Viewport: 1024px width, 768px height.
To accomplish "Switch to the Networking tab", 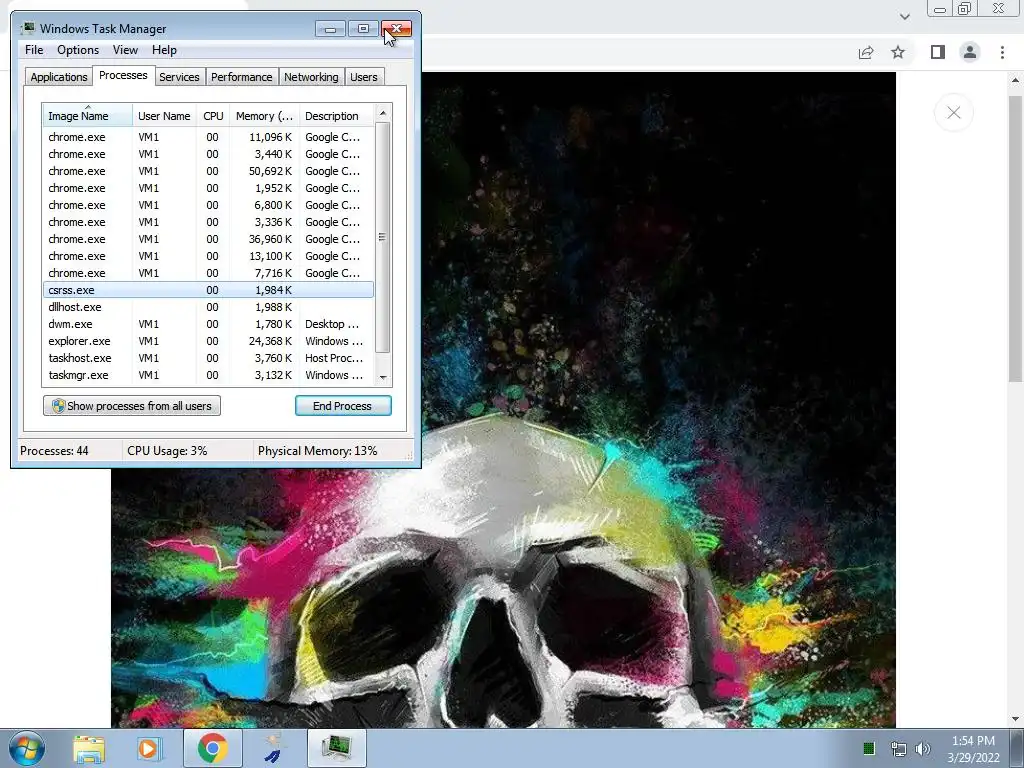I will (x=312, y=77).
